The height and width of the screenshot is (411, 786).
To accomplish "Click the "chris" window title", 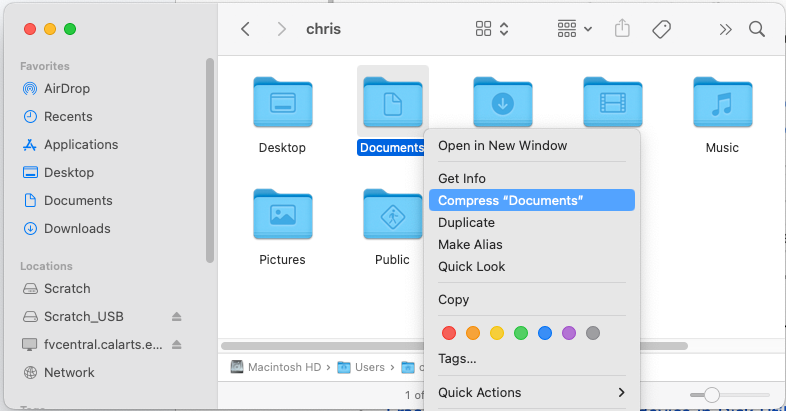I will 323,29.
